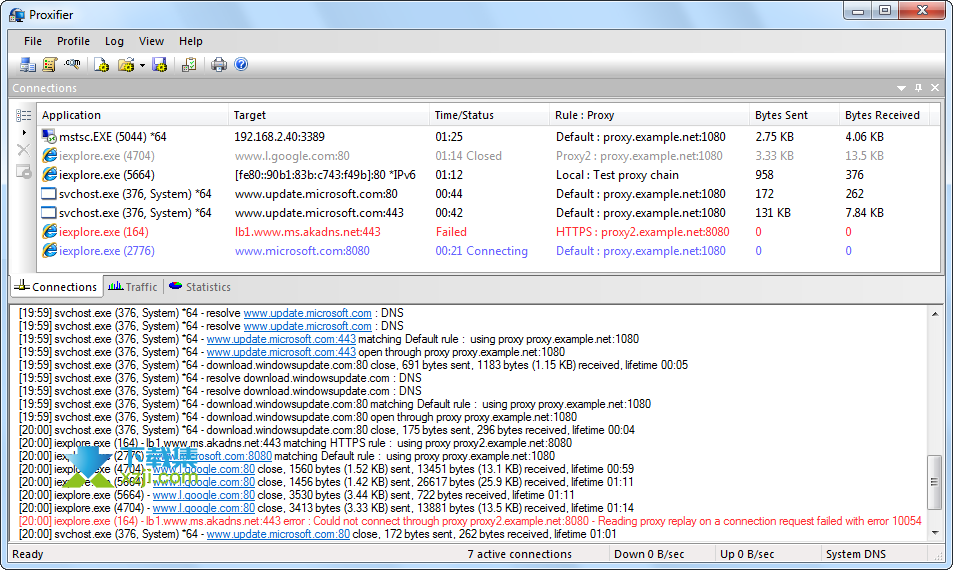Screen dimensions: 953x570
Task: Select www.microsoft.com:8080 target cell
Action: 302,250
